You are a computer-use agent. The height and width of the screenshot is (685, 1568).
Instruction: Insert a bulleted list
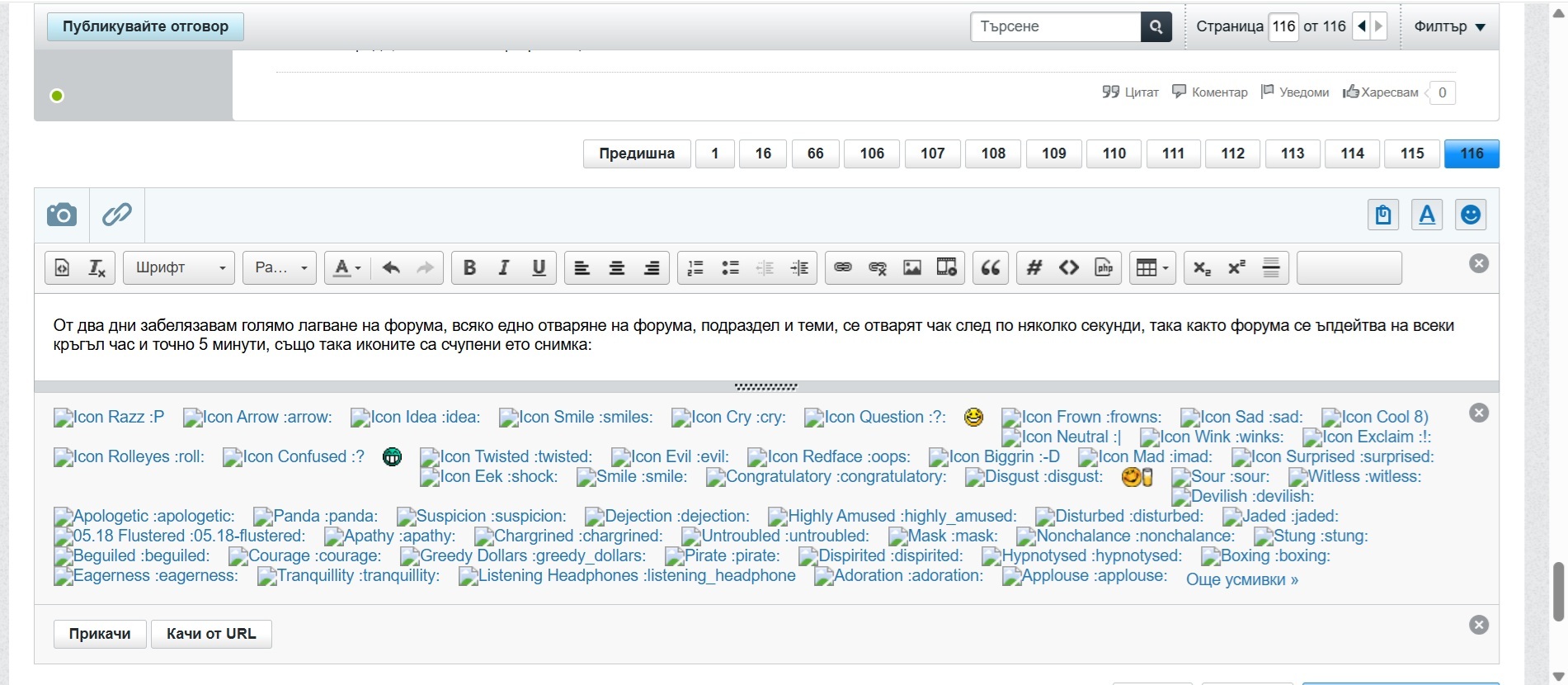click(x=730, y=267)
